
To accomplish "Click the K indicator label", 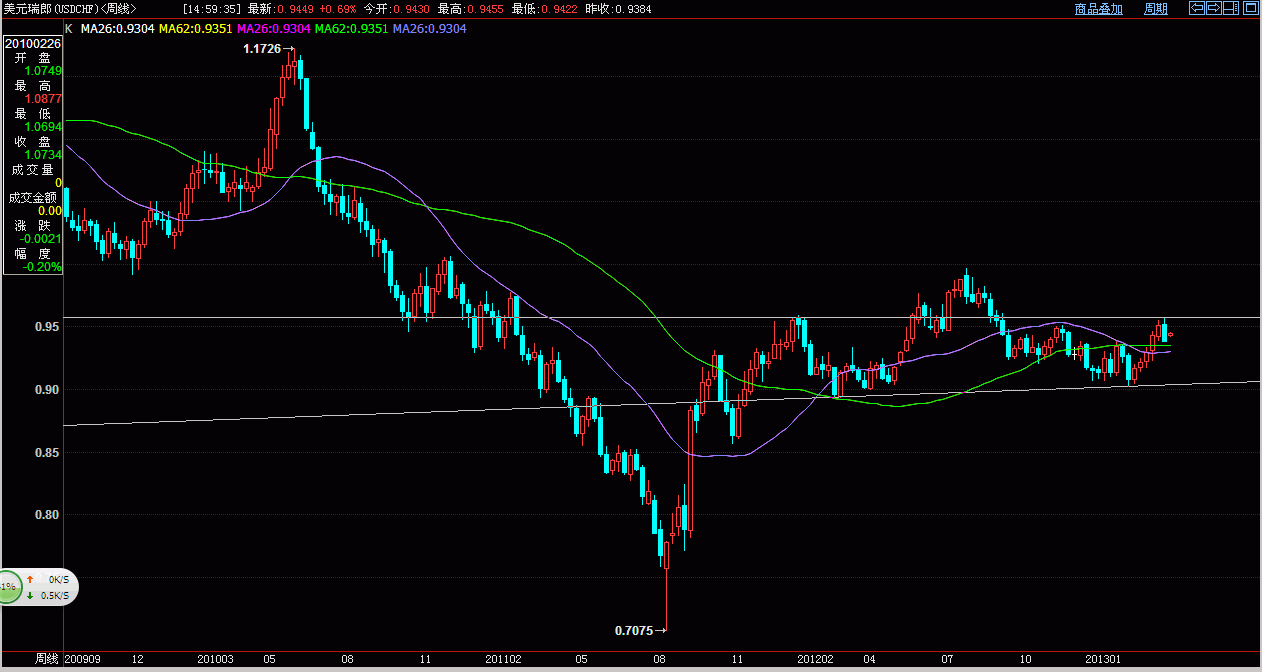I will pos(68,29).
